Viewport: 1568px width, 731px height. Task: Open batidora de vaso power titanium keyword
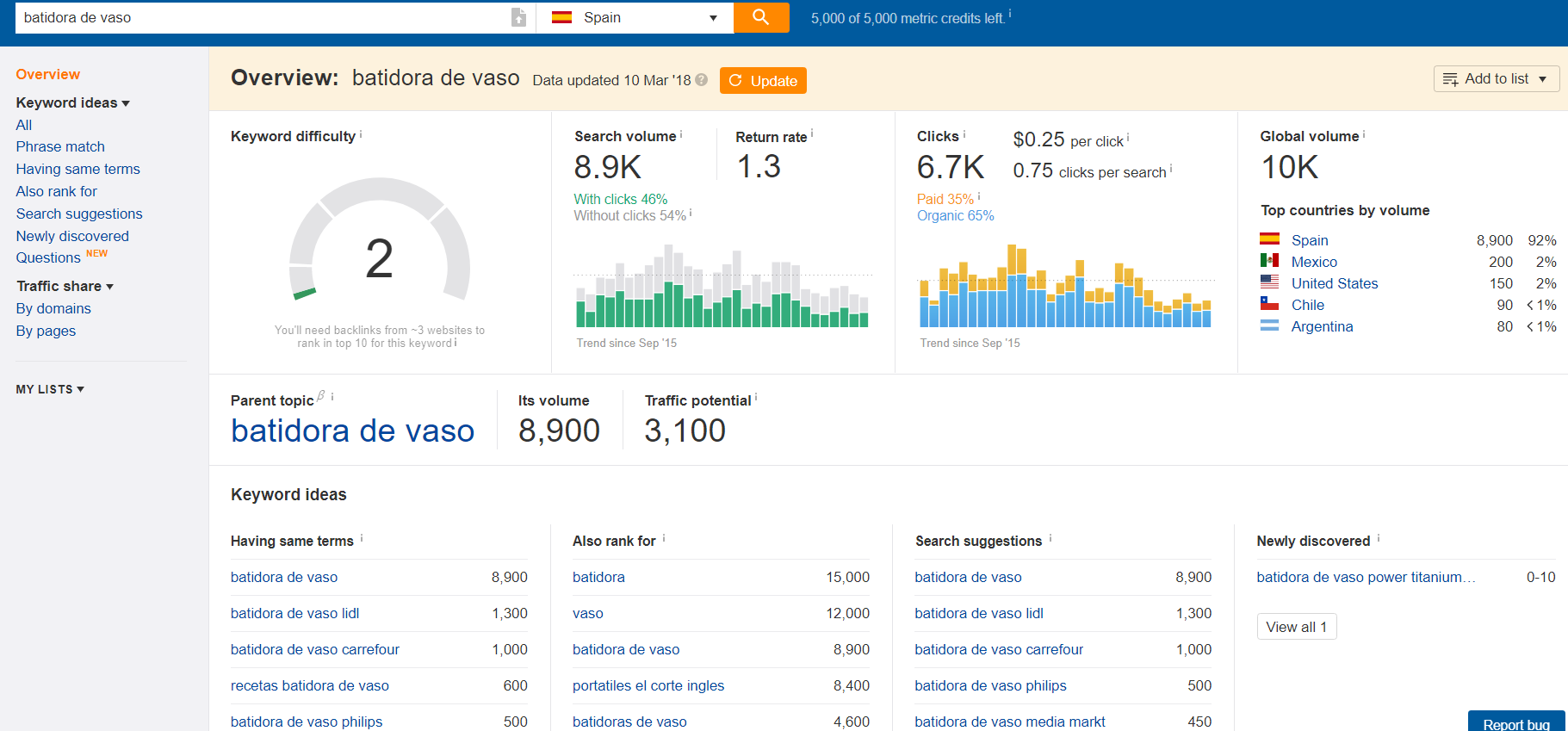(1367, 577)
